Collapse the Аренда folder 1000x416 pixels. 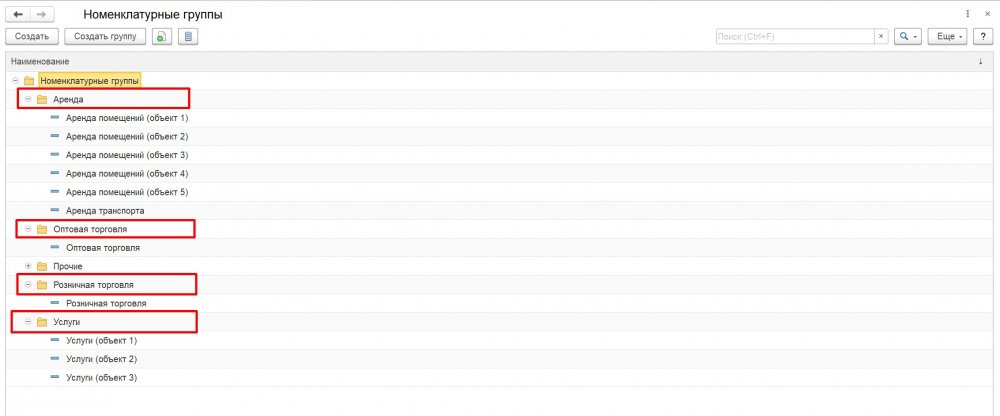coord(28,99)
